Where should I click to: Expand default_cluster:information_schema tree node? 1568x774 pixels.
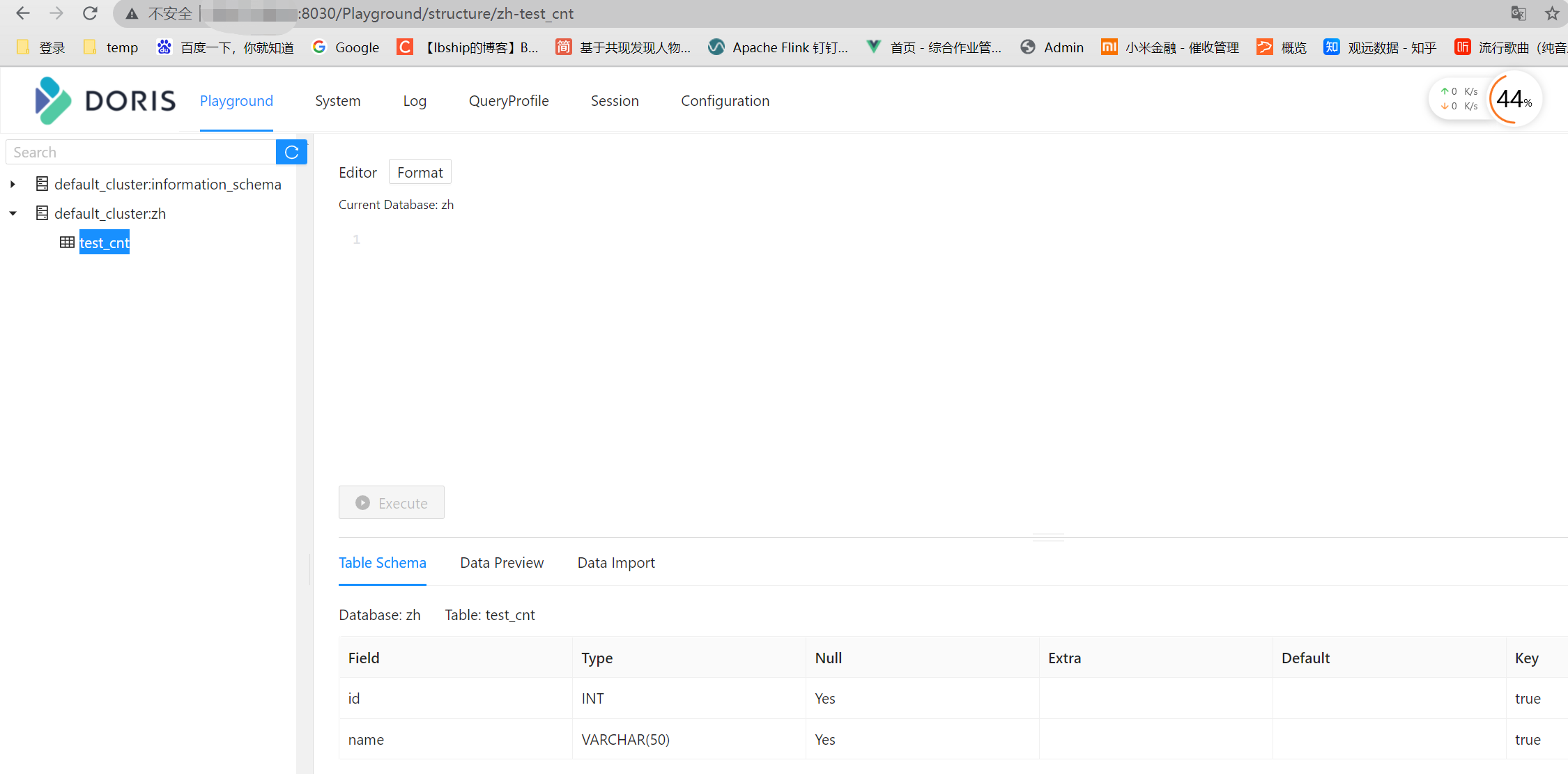13,184
